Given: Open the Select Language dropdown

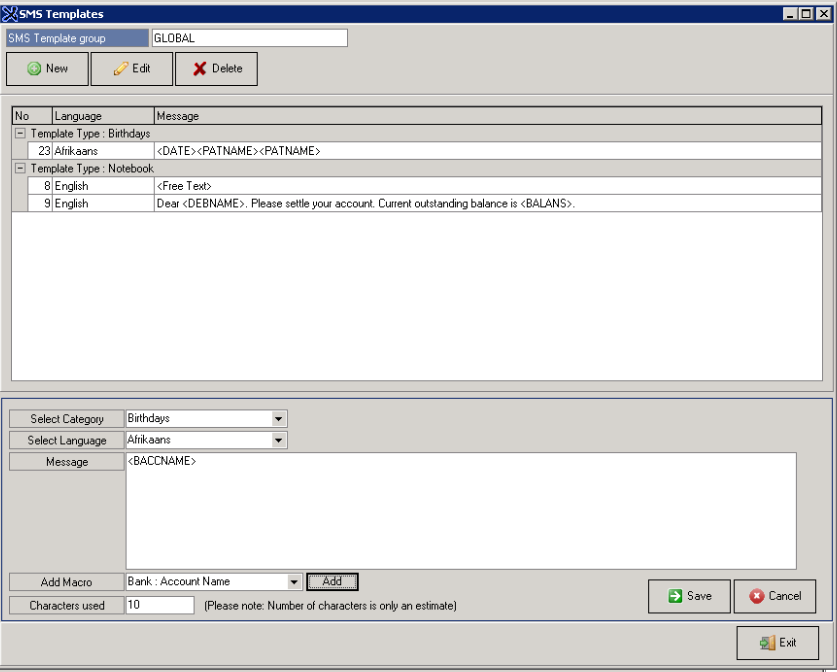Looking at the screenshot, I should 279,440.
